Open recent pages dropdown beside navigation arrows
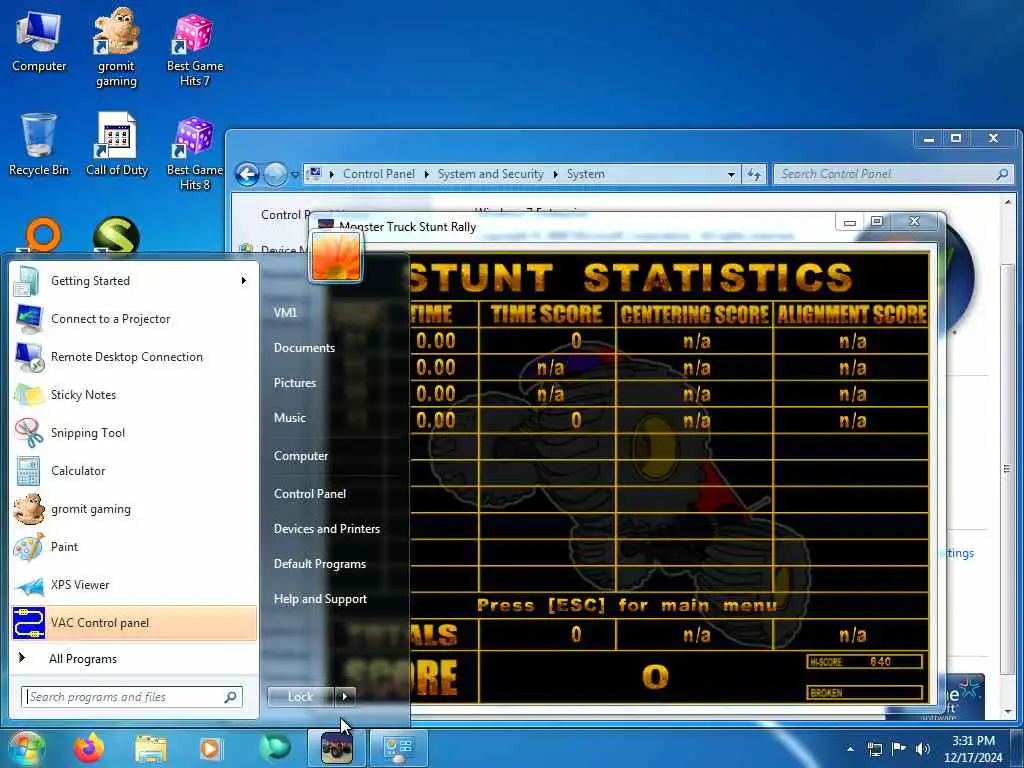1024x768 pixels. (x=295, y=174)
